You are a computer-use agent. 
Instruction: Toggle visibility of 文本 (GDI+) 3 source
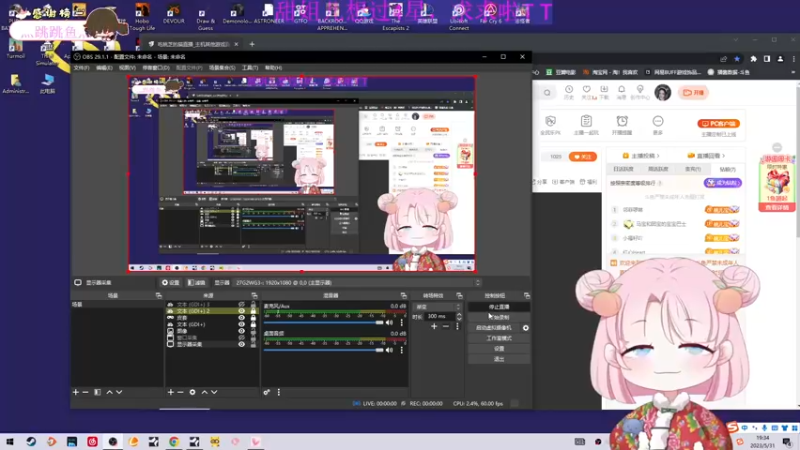(x=241, y=304)
